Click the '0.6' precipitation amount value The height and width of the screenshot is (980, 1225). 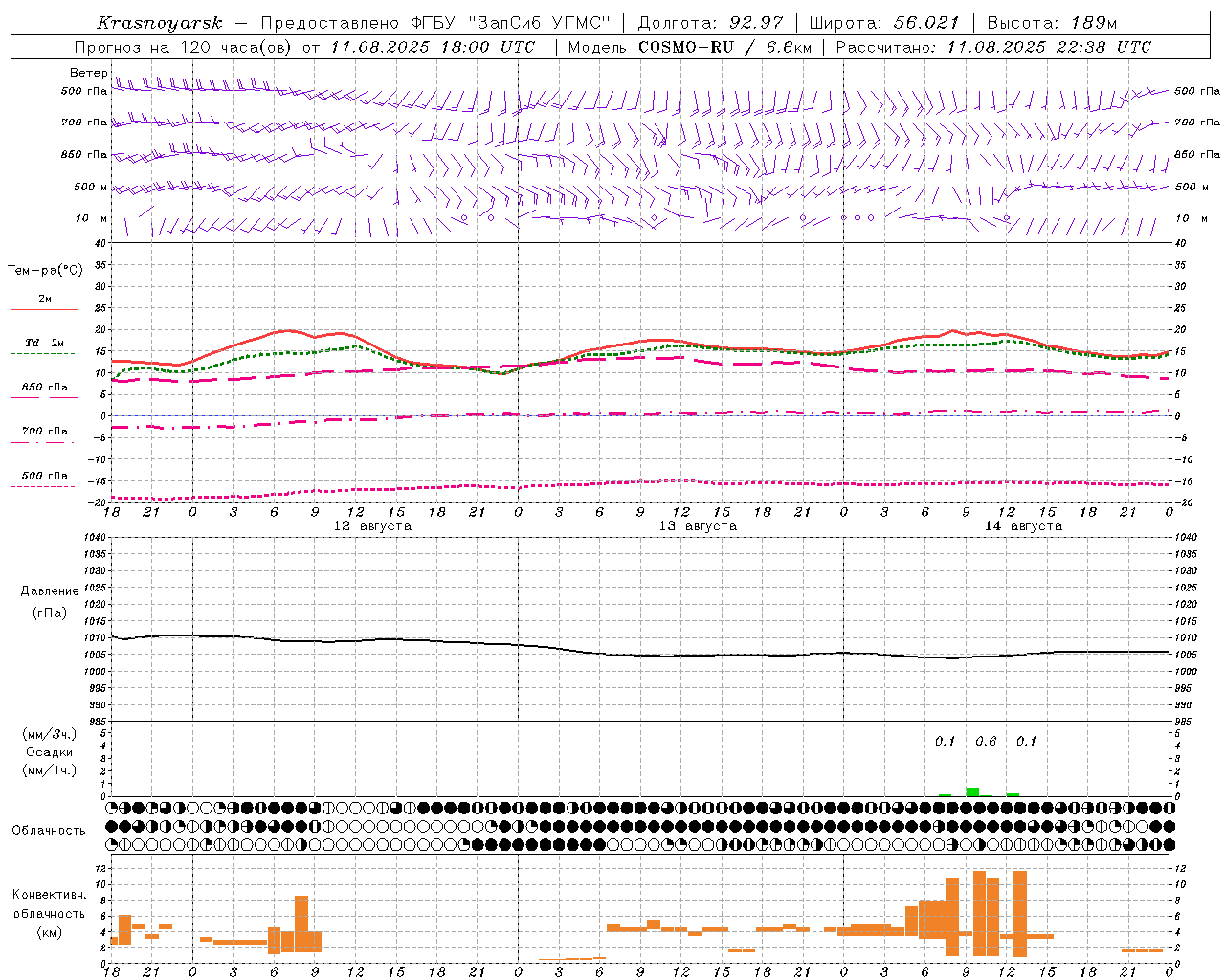pos(986,742)
